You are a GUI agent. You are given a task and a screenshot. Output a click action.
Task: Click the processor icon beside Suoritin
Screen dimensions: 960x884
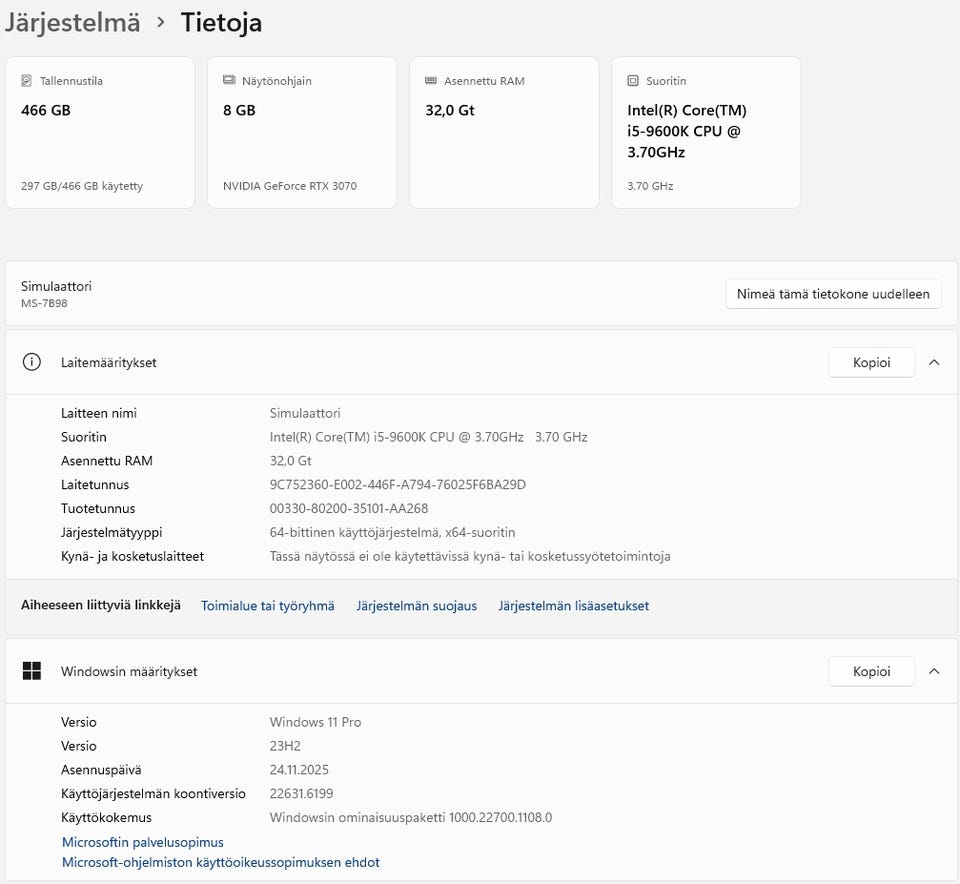click(633, 81)
